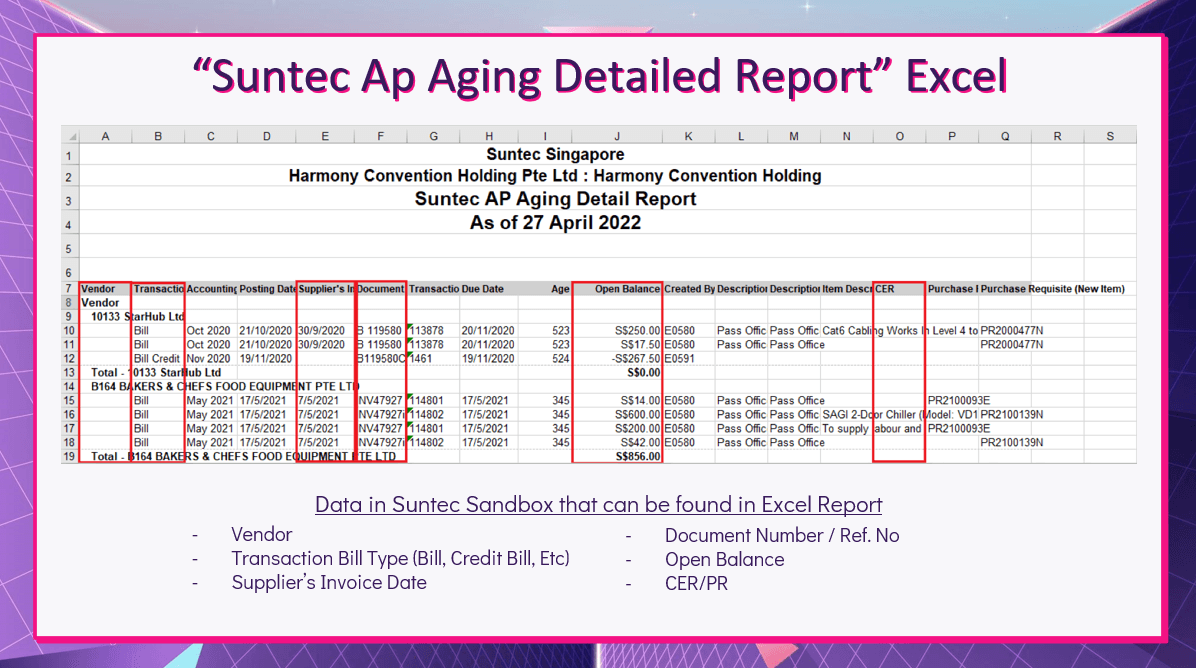Screen dimensions: 1196x668
Task: Click 'B164 BAKERS & CHEFS FOOD EQUIPMENT' vendor row 14
Action: pos(225,387)
